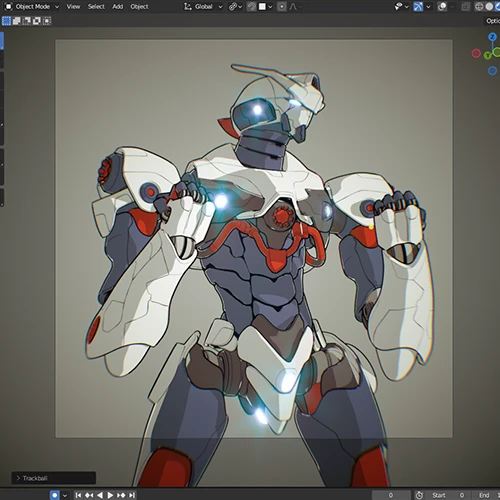500x500 pixels.
Task: Toggle the snapping magnet icon
Action: click(252, 6)
